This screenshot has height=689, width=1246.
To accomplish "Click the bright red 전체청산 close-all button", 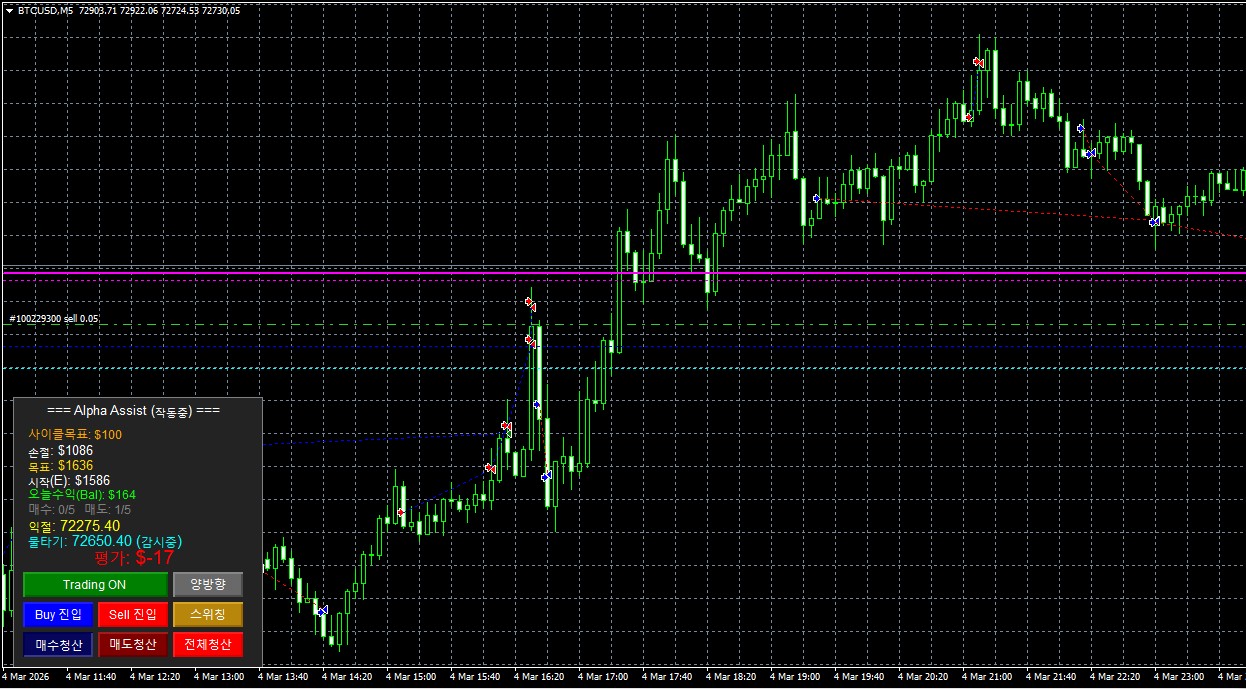I will 208,645.
